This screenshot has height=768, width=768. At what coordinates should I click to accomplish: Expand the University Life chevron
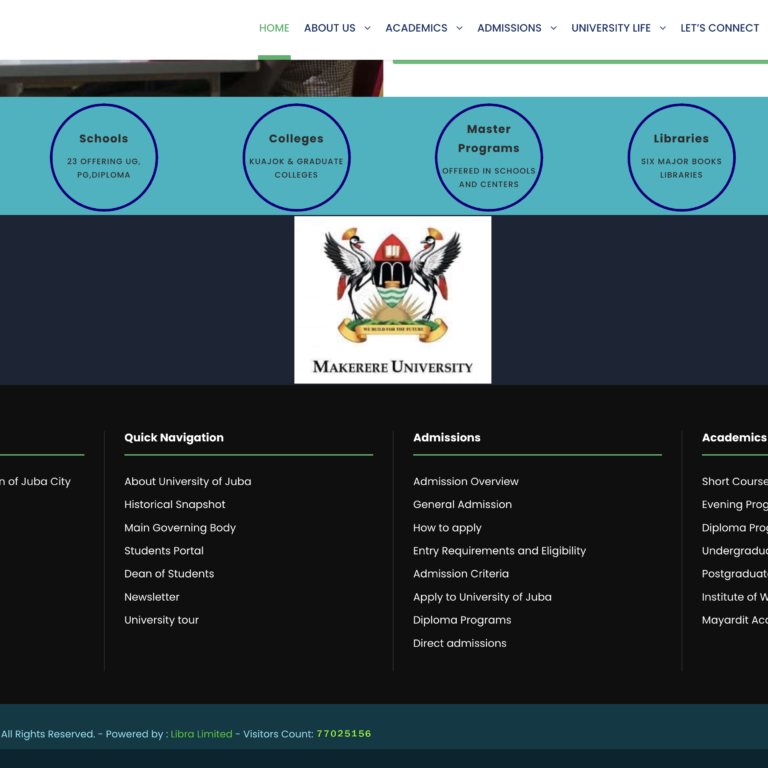pos(662,29)
